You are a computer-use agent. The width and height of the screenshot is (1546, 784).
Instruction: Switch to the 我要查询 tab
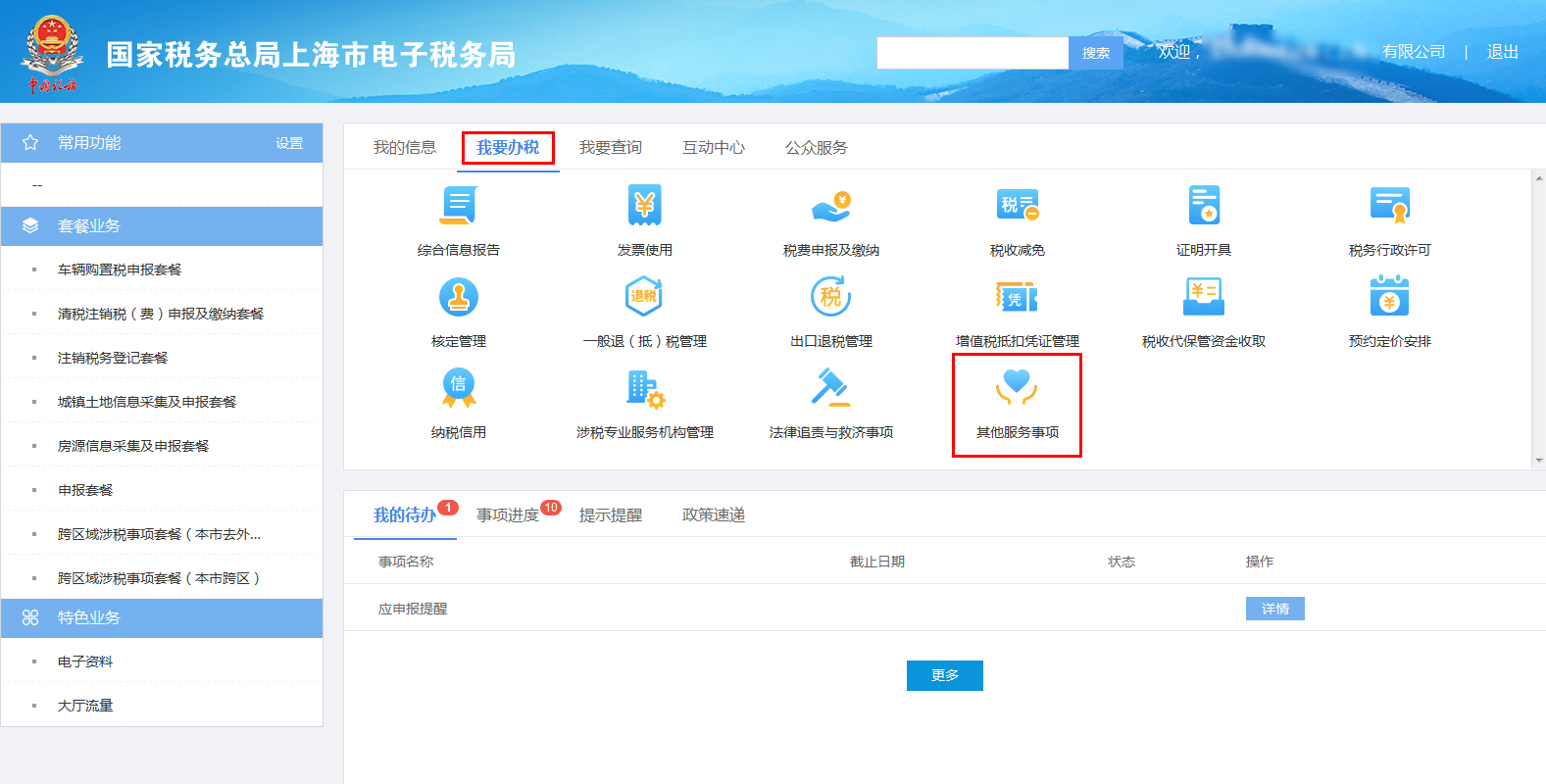pos(610,148)
